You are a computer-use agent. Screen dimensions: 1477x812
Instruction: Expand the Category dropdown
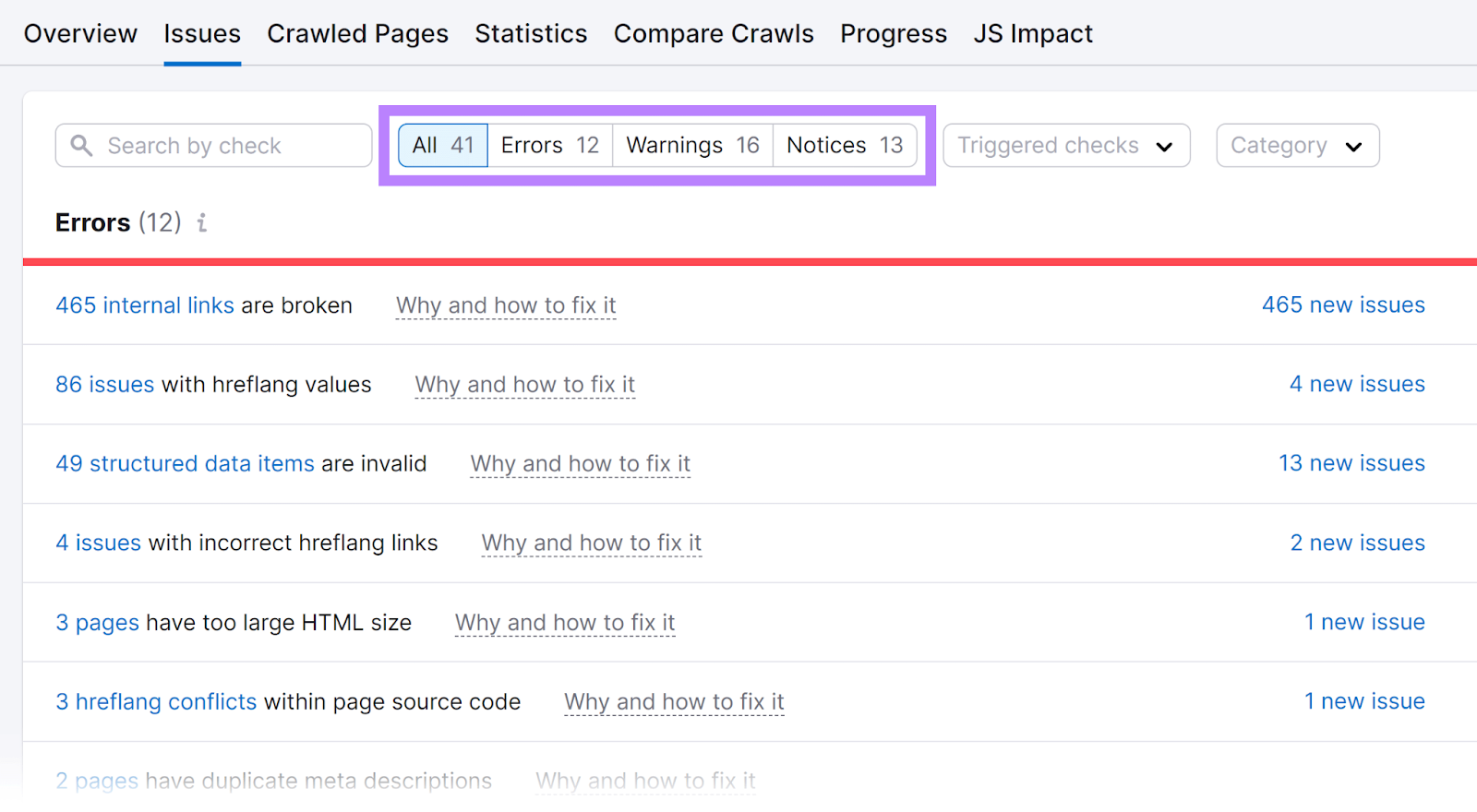point(1297,146)
